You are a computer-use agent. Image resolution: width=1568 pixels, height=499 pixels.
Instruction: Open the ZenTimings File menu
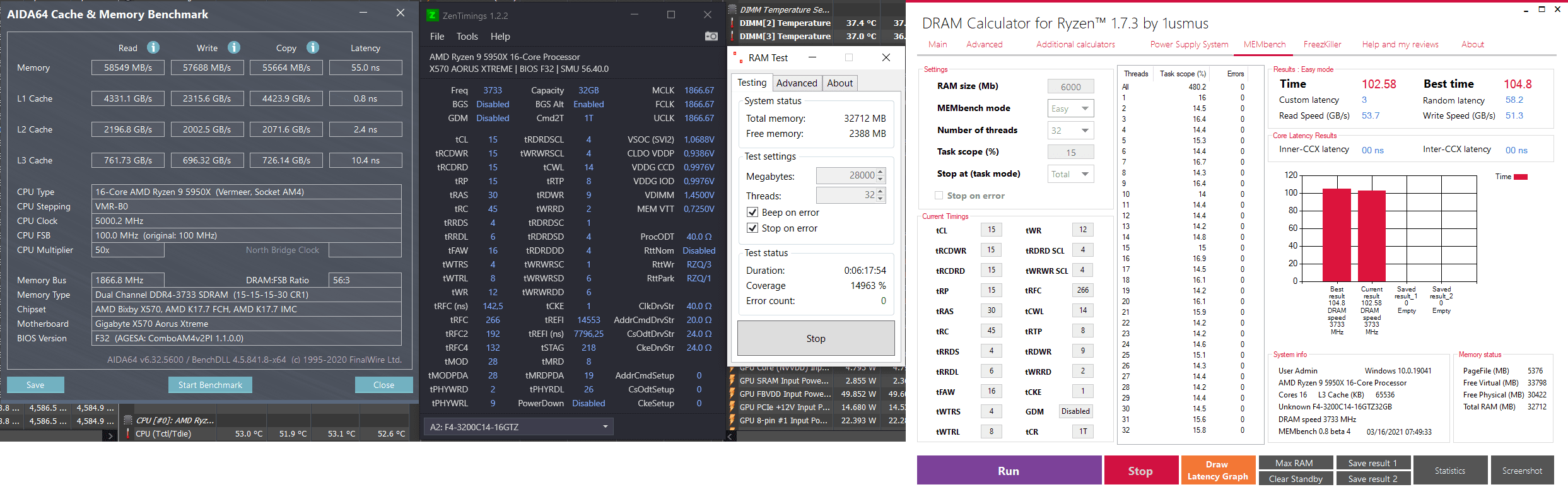point(437,37)
